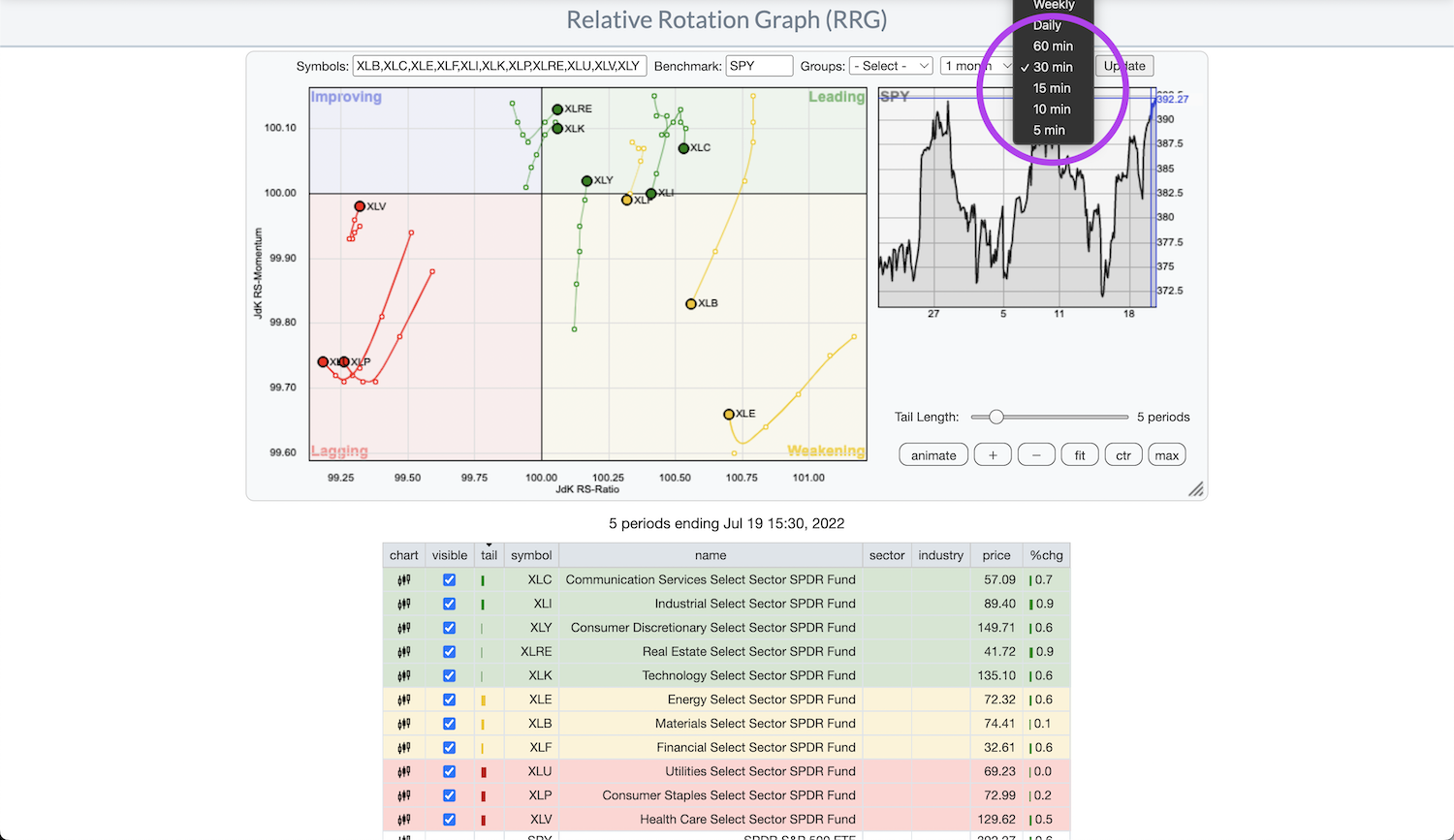1454x840 pixels.
Task: Click the Tail Length slider handle
Action: click(x=996, y=417)
